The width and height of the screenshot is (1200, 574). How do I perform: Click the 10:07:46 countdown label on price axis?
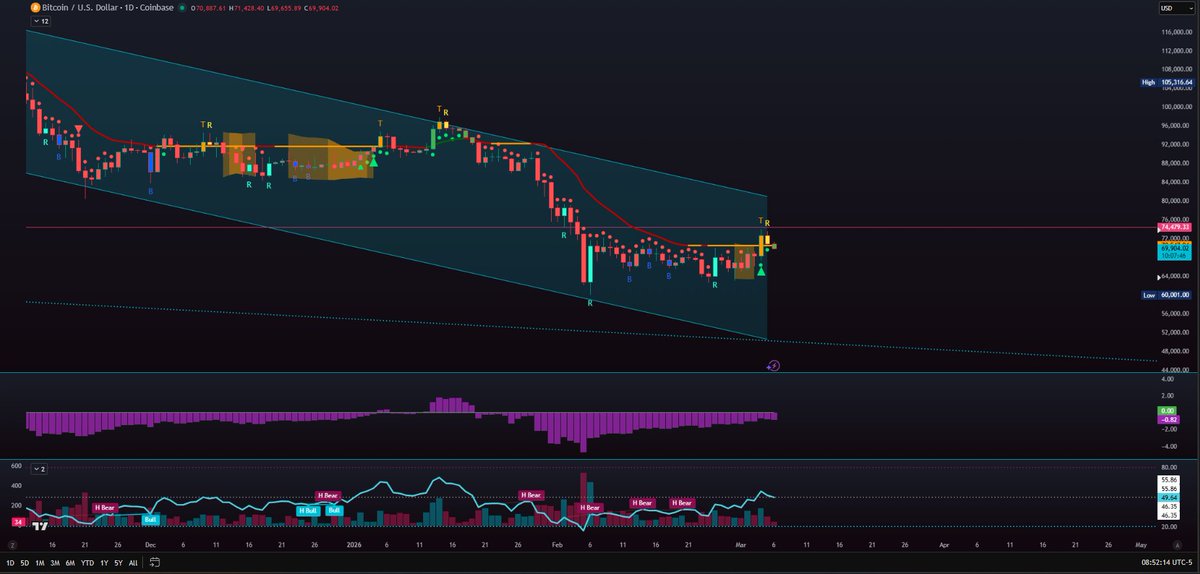point(1175,256)
